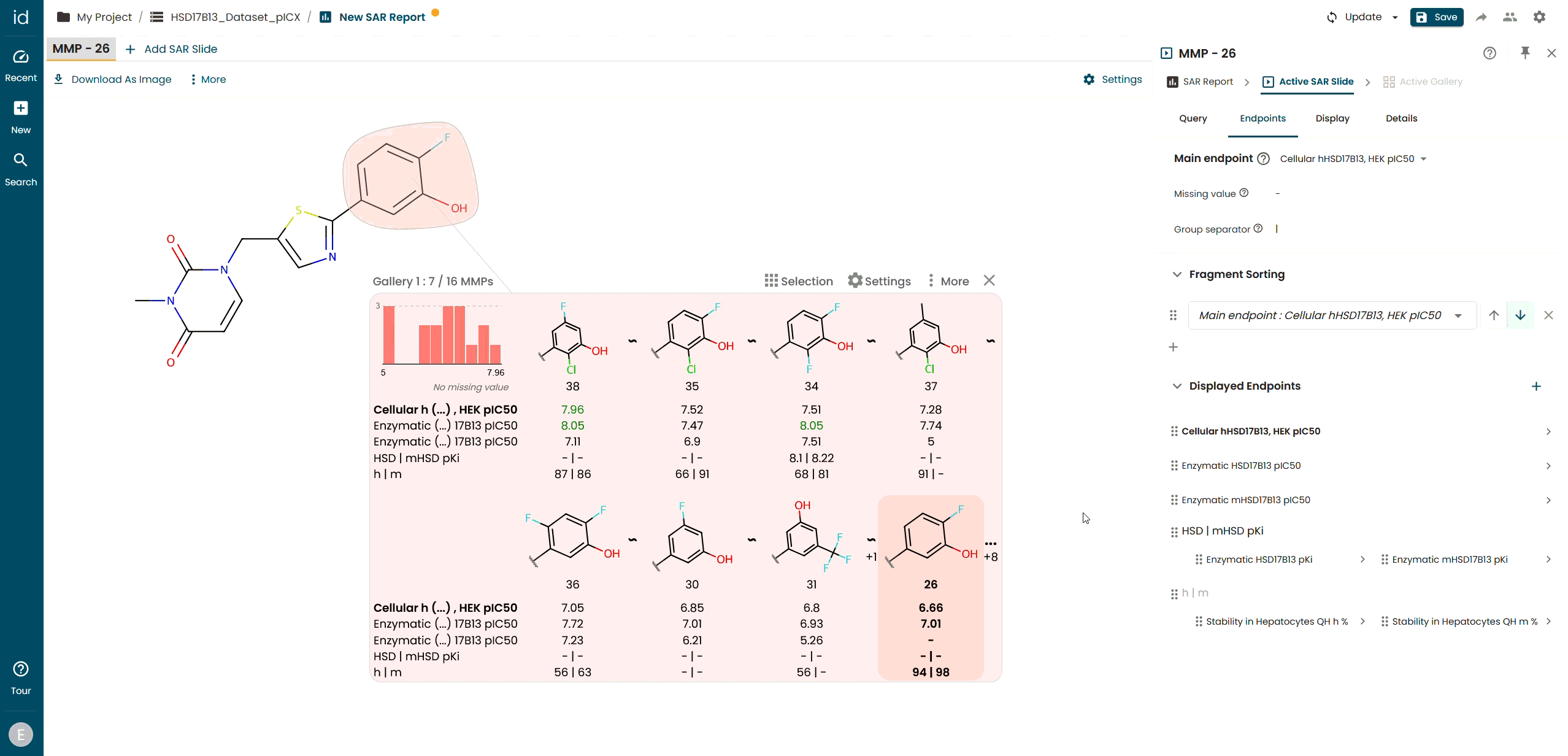Open the Main endpoint help icon
This screenshot has height=756, width=1568.
[1263, 159]
